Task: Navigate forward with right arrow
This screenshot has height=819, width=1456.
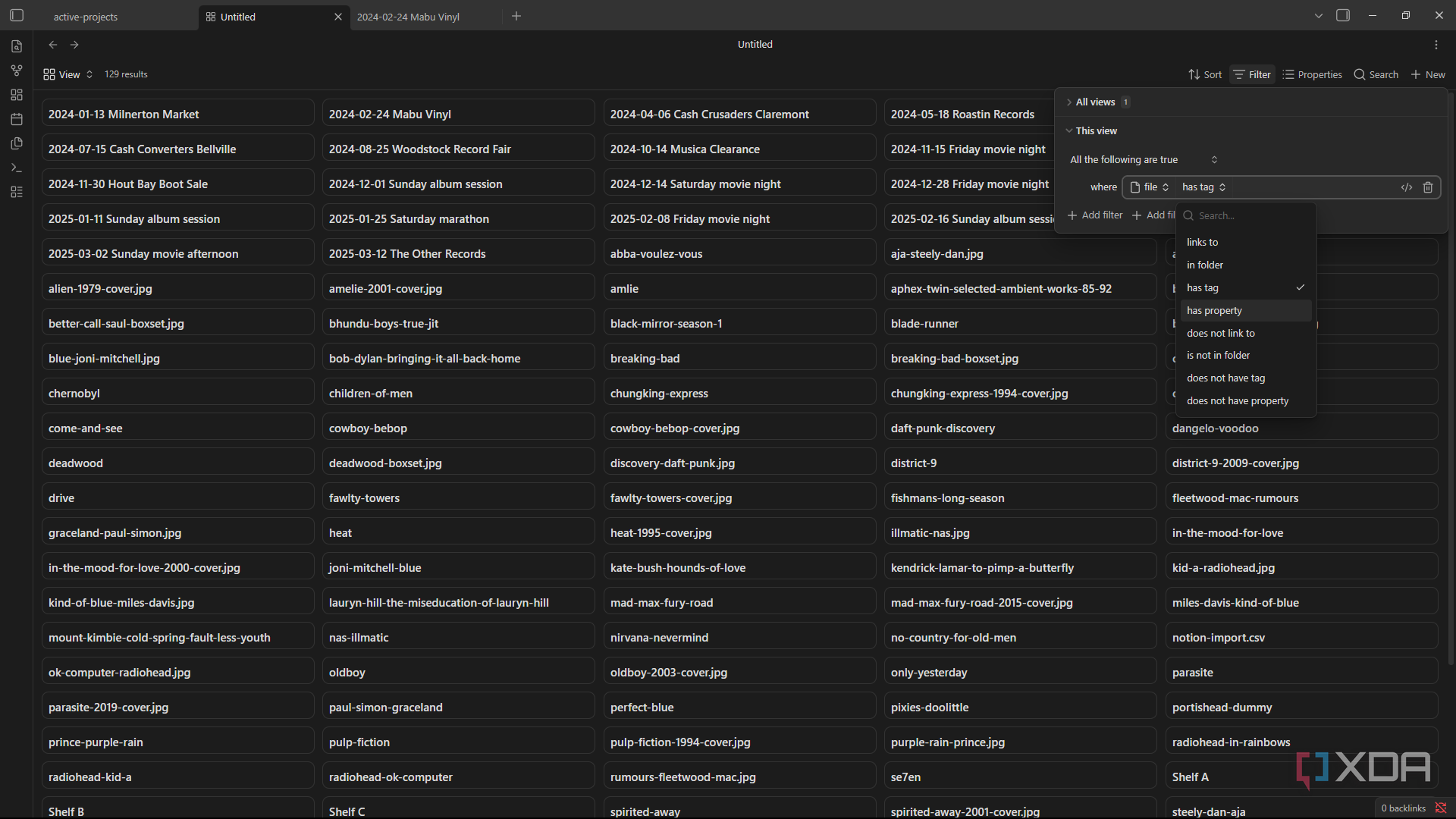Action: 74,45
